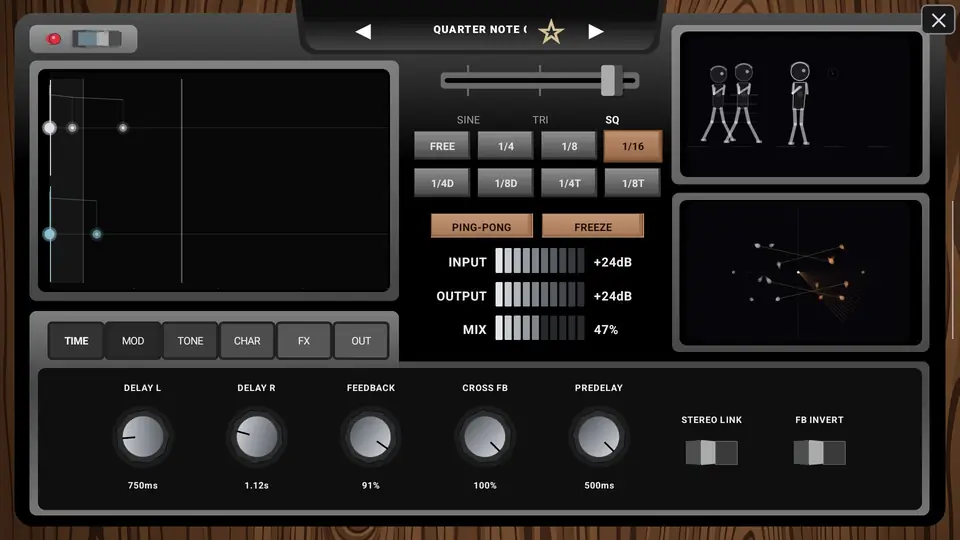
Task: Click the large blue delay node
Action: (50, 234)
